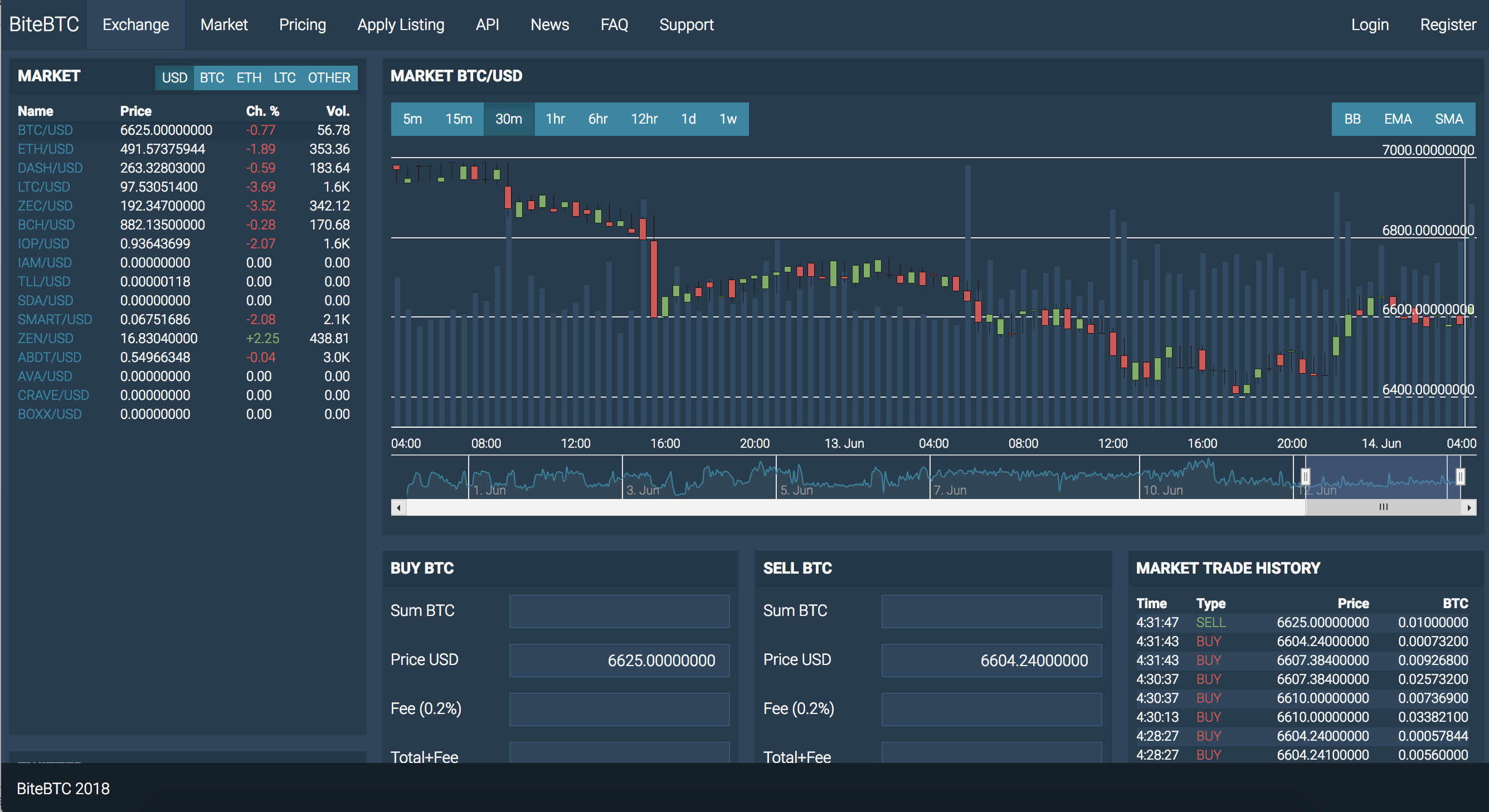Select the ETH market tab
This screenshot has height=812, width=1489.
pos(249,78)
